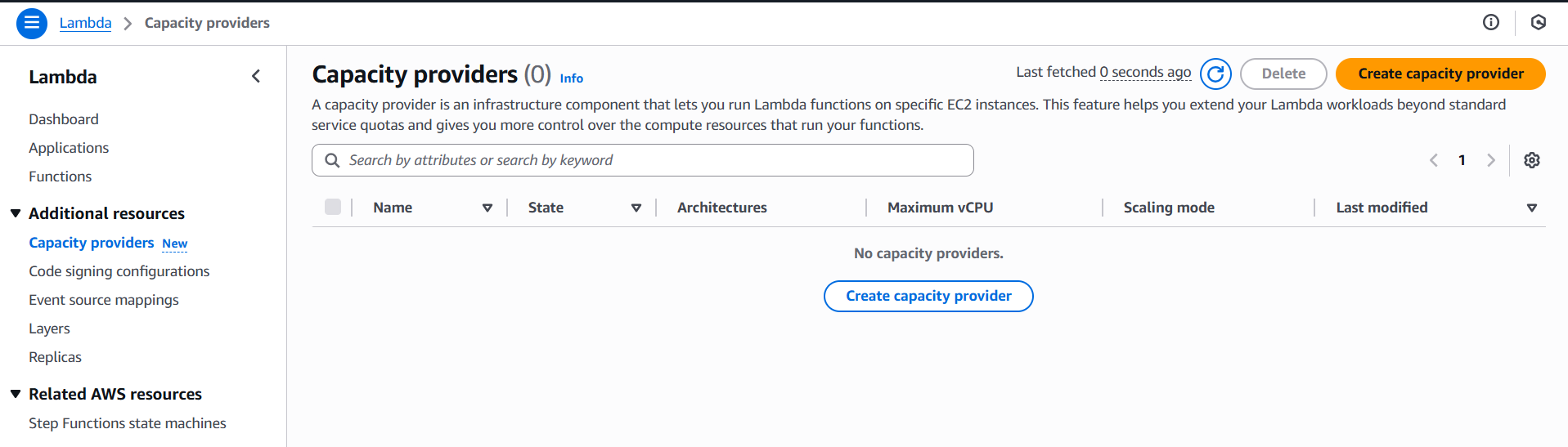Open the CloudShell hexagon icon in header

click(1538, 23)
